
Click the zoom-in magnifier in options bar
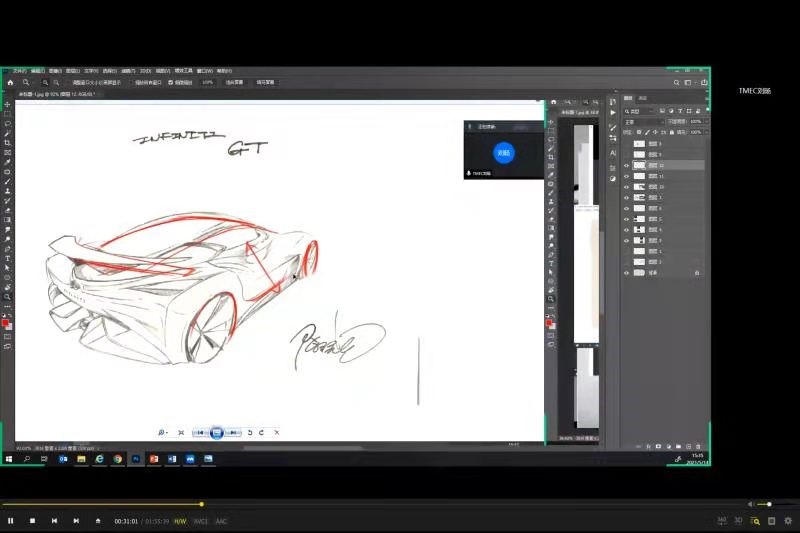tap(45, 83)
